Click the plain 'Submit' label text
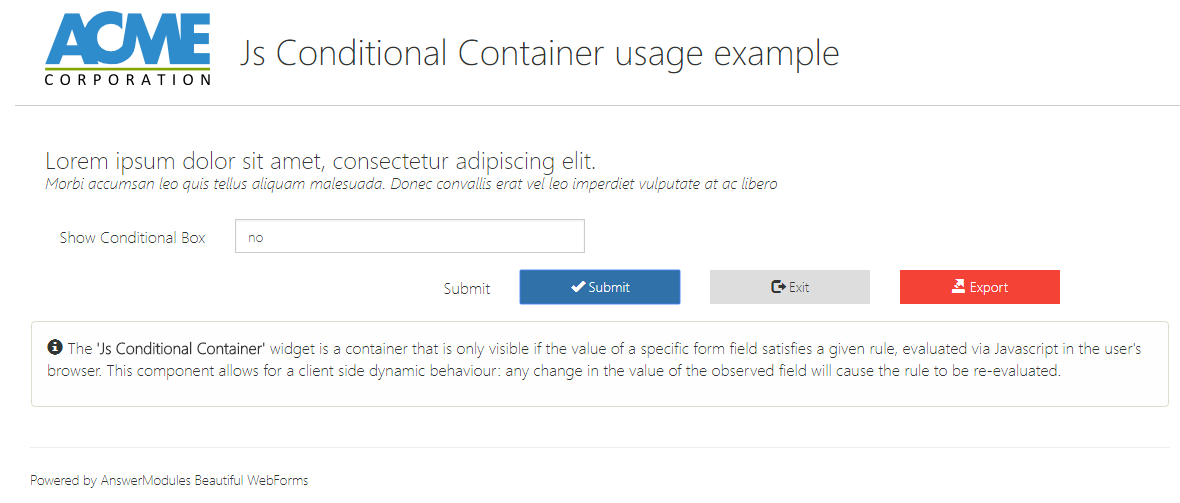1180x503 pixels. (467, 289)
